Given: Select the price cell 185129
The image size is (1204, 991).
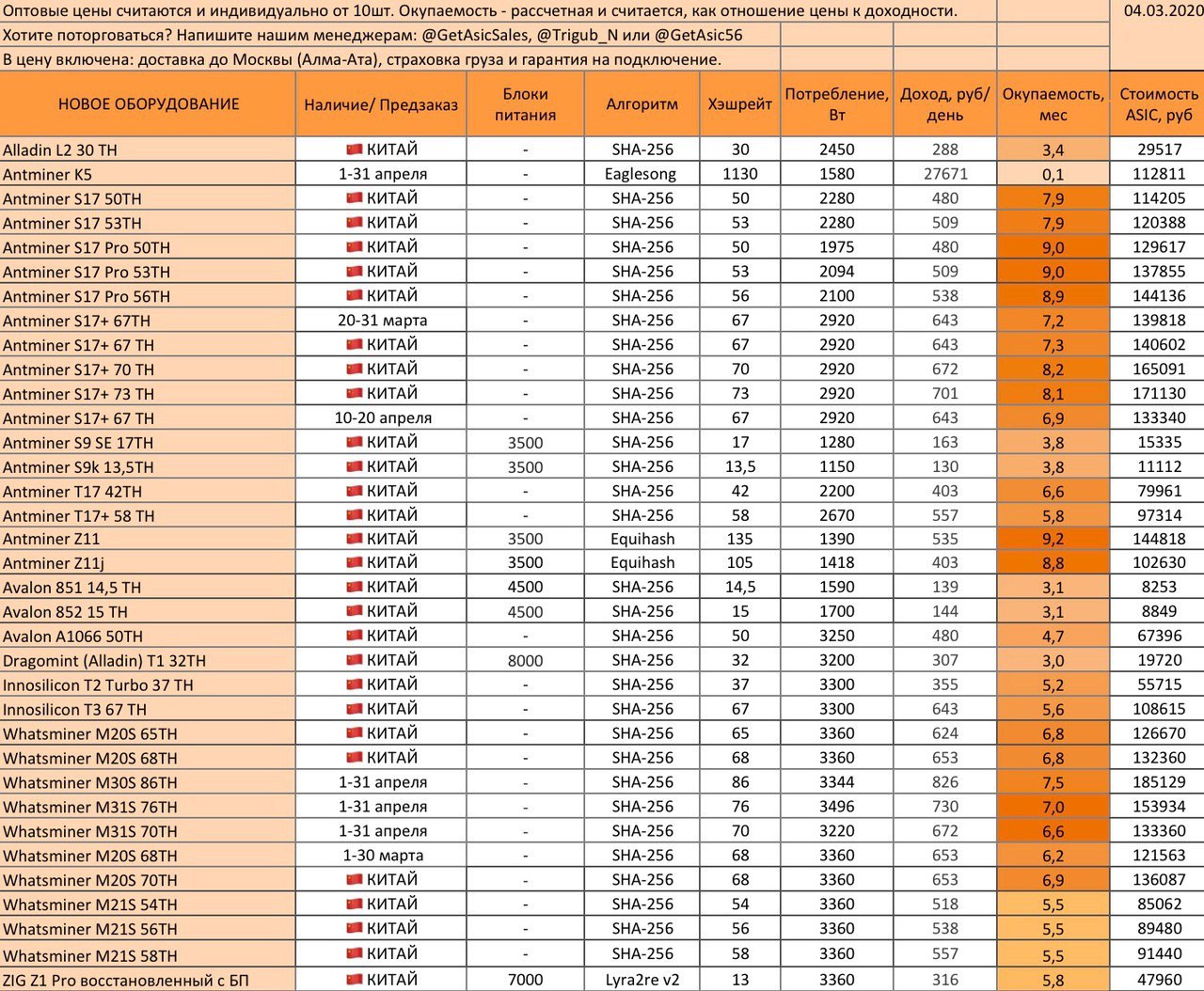Looking at the screenshot, I should (1158, 782).
